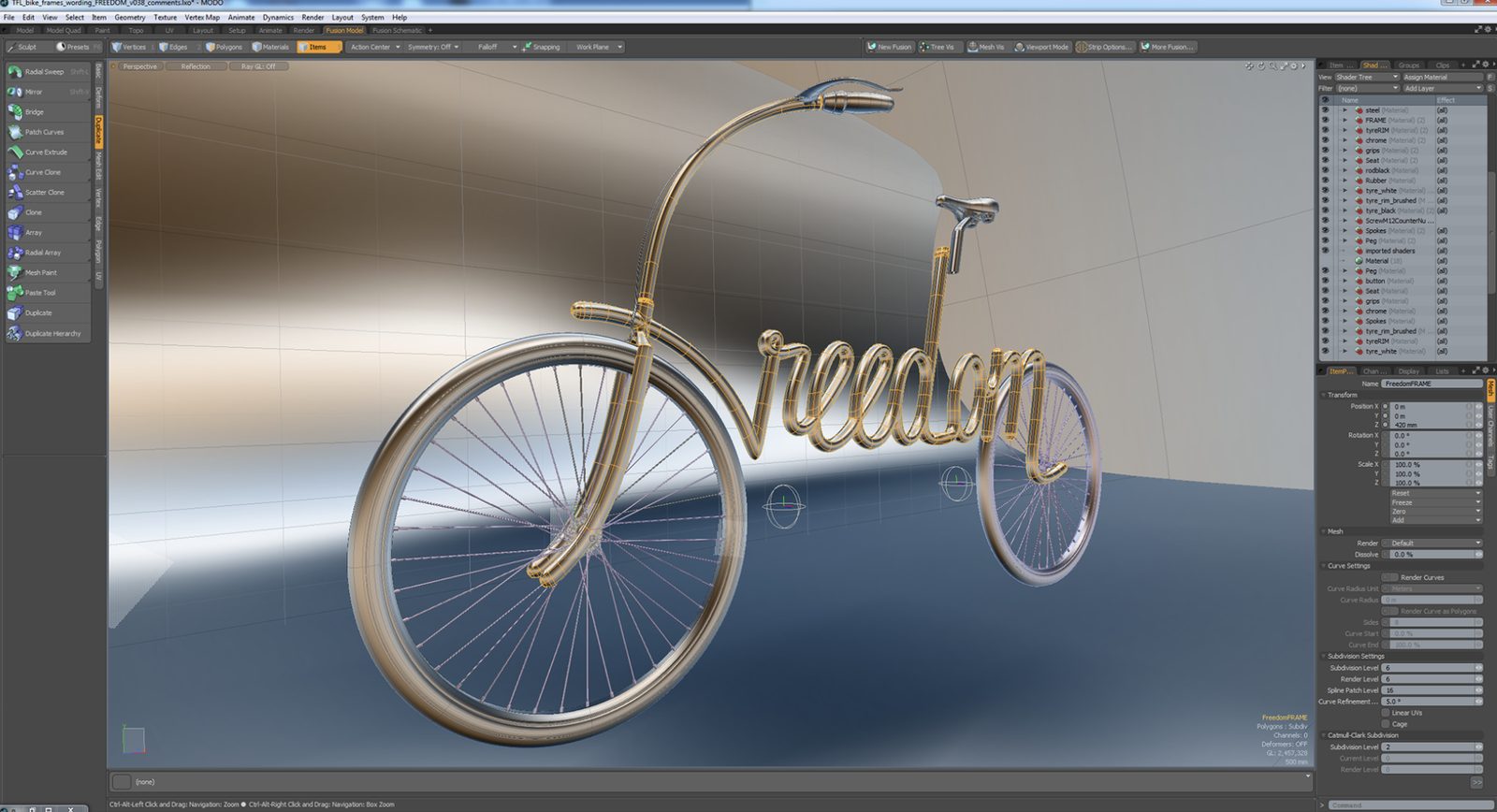Screen dimensions: 1497x812
Task: Switch to Polygons selection mode
Action: [x=225, y=47]
